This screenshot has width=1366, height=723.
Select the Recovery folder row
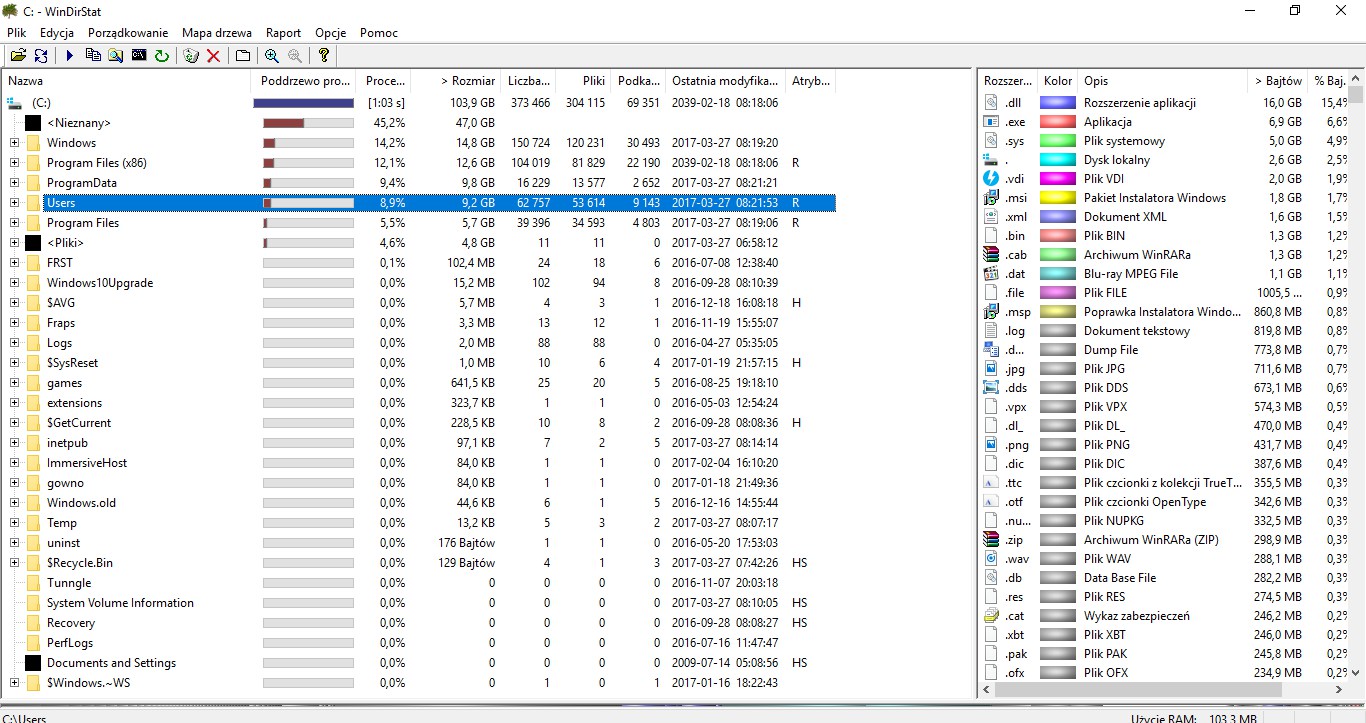[418, 623]
